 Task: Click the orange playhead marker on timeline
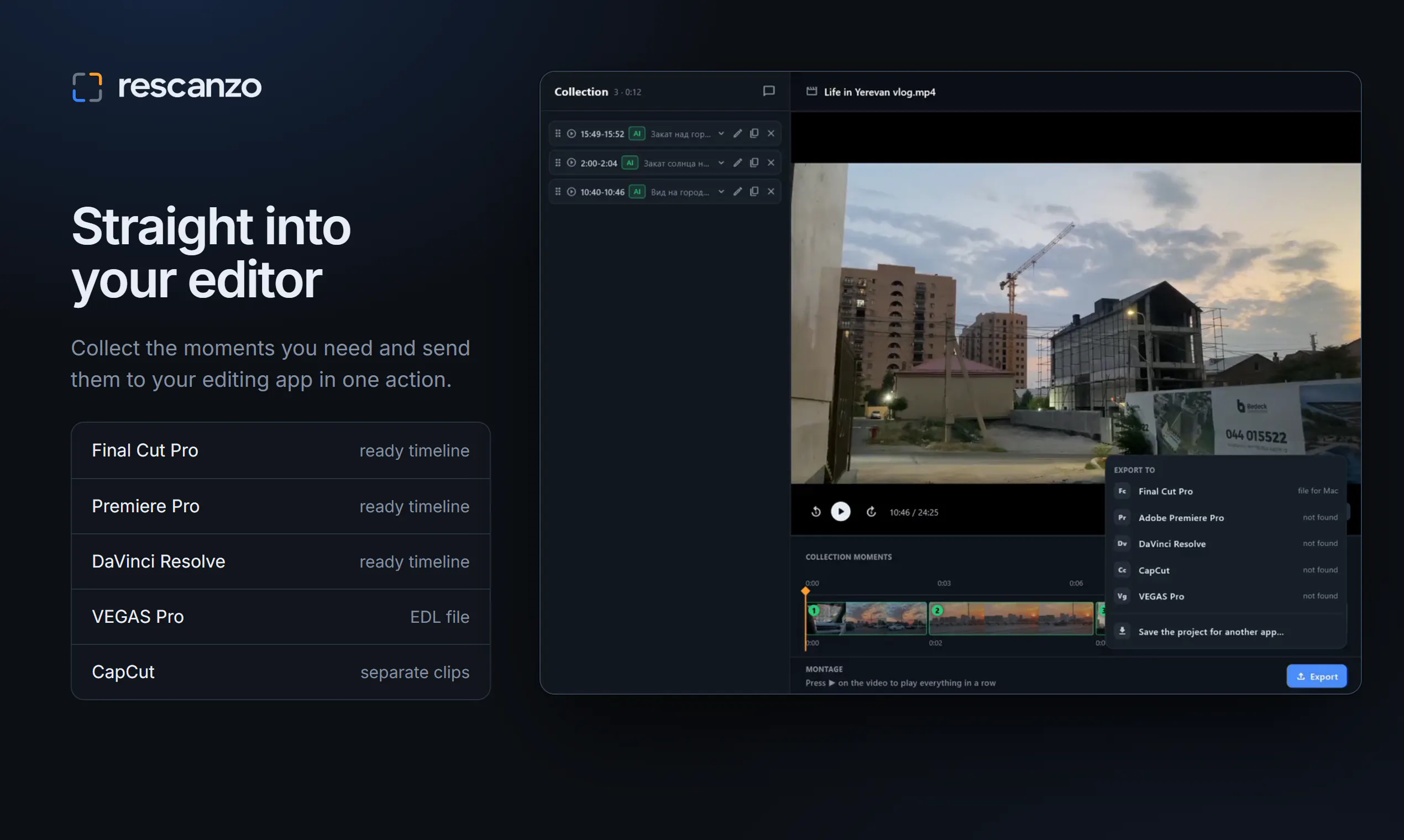point(805,591)
